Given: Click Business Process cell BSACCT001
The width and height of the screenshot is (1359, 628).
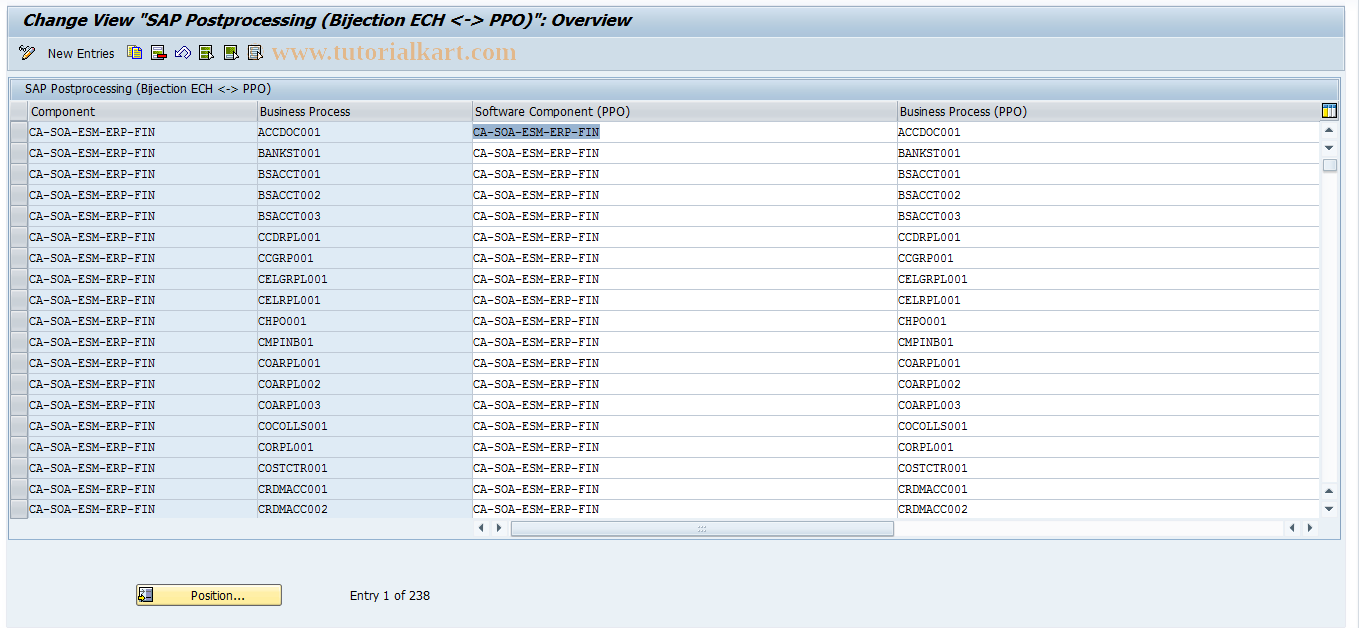Looking at the screenshot, I should (365, 174).
